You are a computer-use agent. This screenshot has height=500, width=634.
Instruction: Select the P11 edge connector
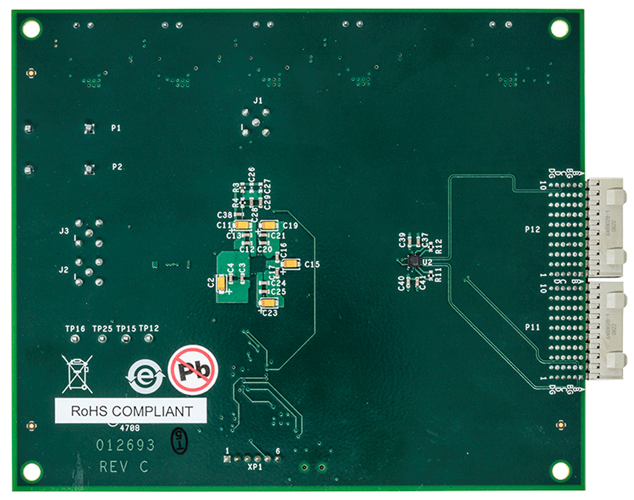606,329
